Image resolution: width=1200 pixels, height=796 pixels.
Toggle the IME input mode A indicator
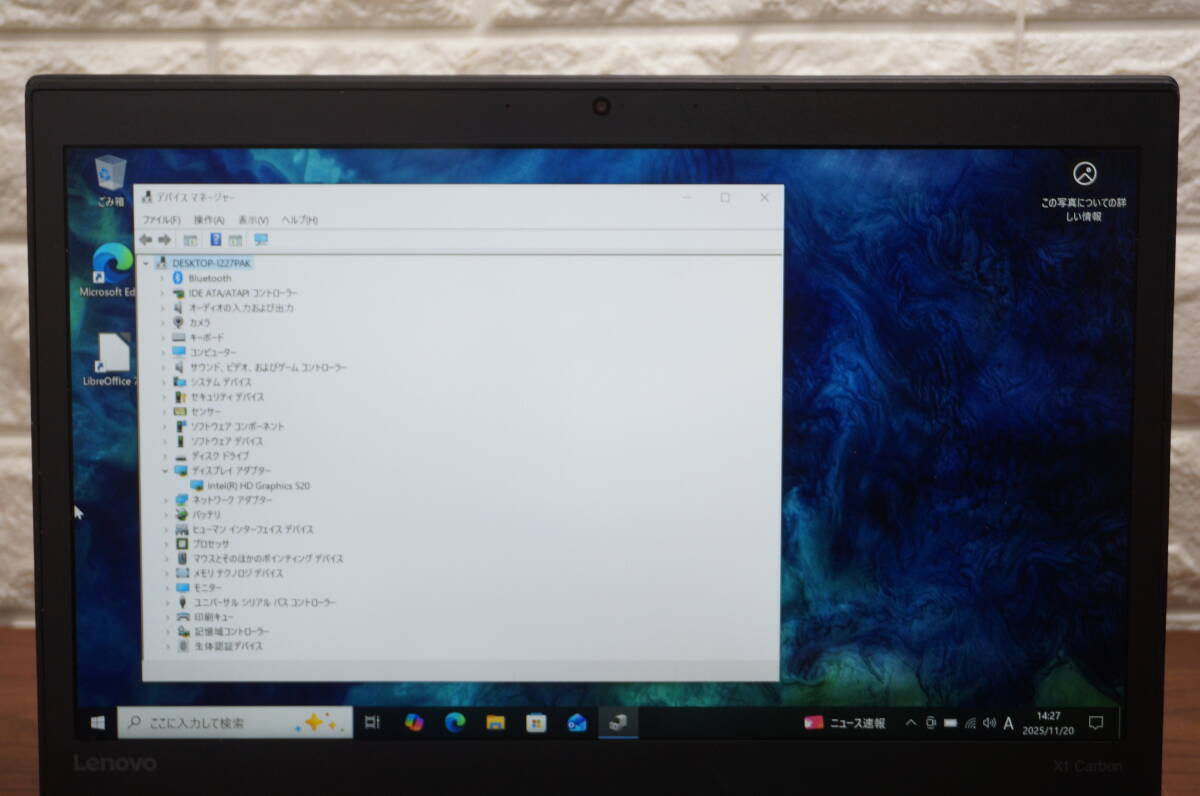1009,723
